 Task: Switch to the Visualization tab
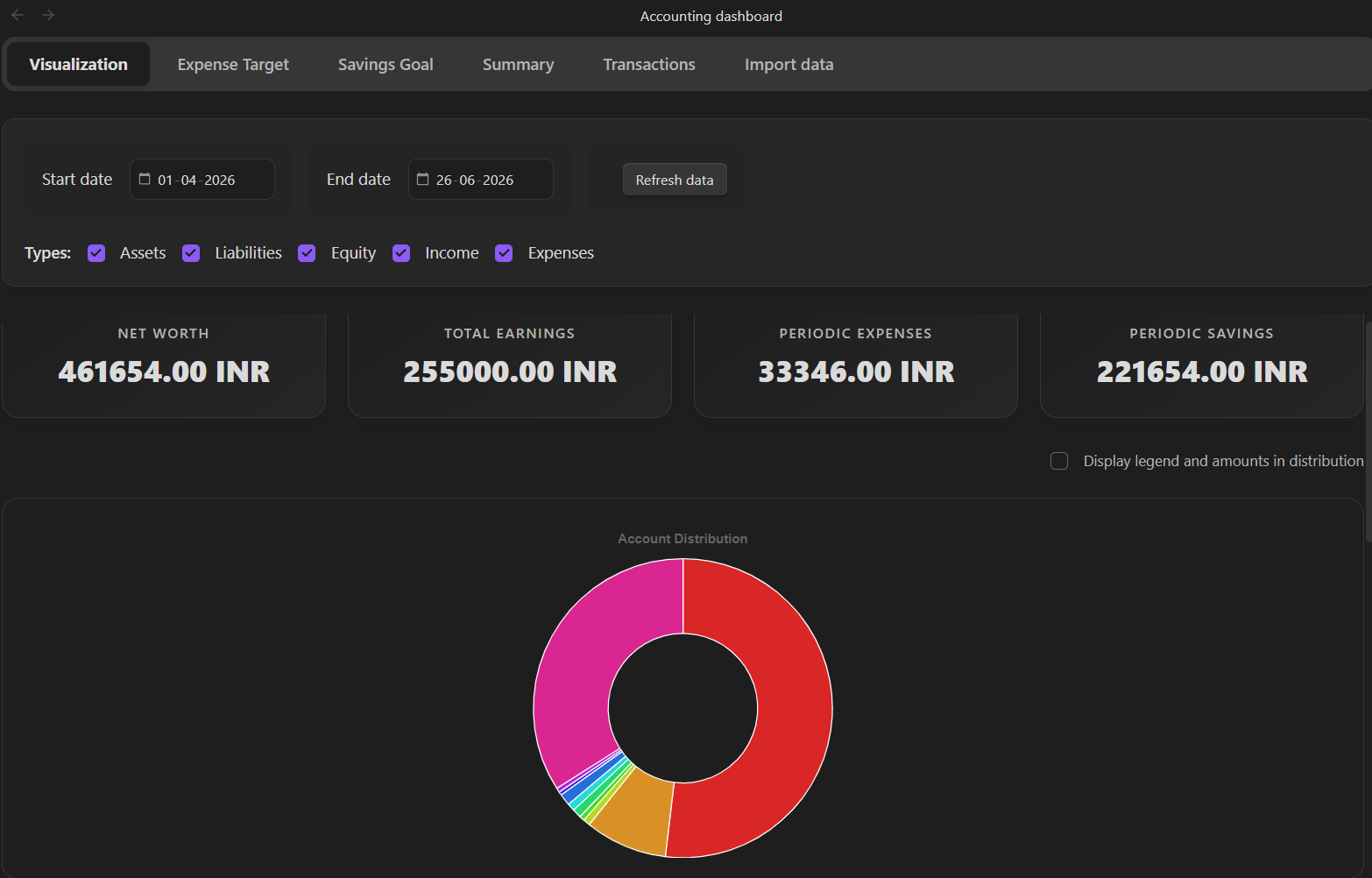[79, 64]
